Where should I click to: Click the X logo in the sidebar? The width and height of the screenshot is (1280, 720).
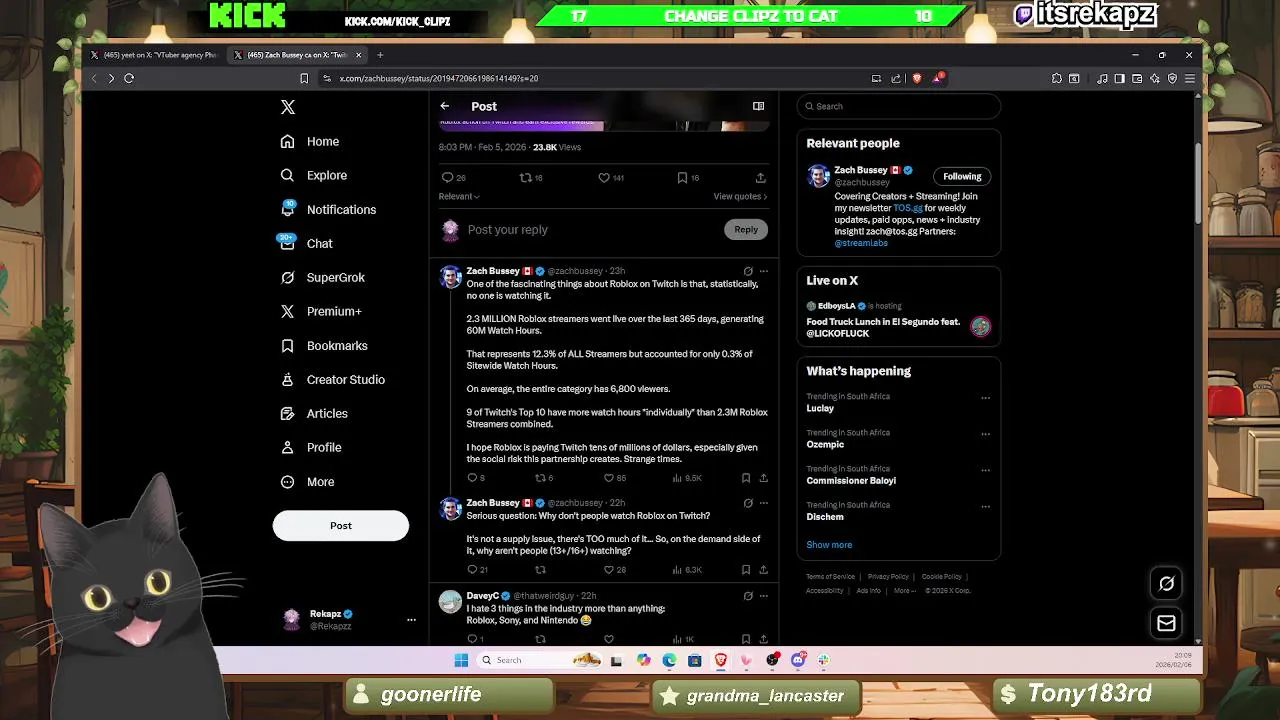point(288,107)
